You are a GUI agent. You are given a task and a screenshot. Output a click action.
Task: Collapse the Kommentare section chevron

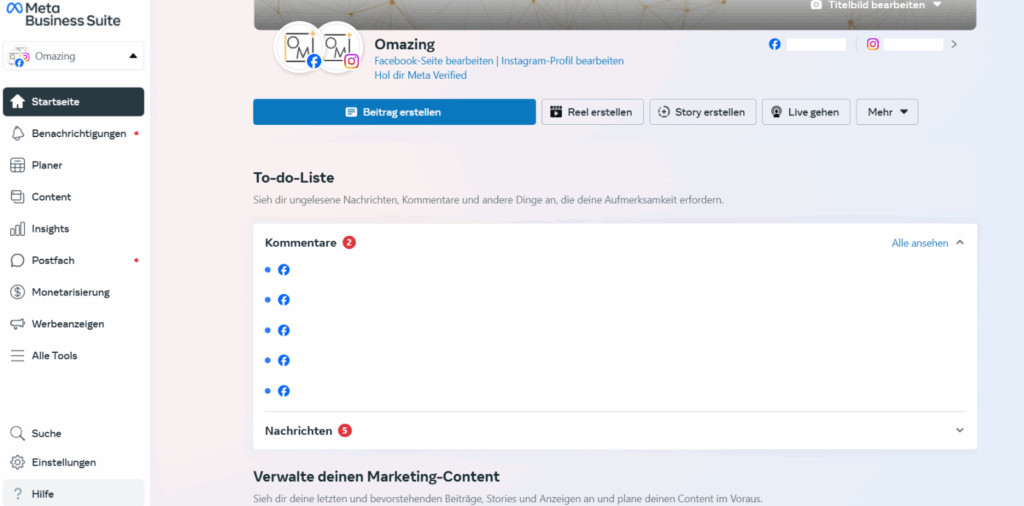pyautogui.click(x=960, y=243)
